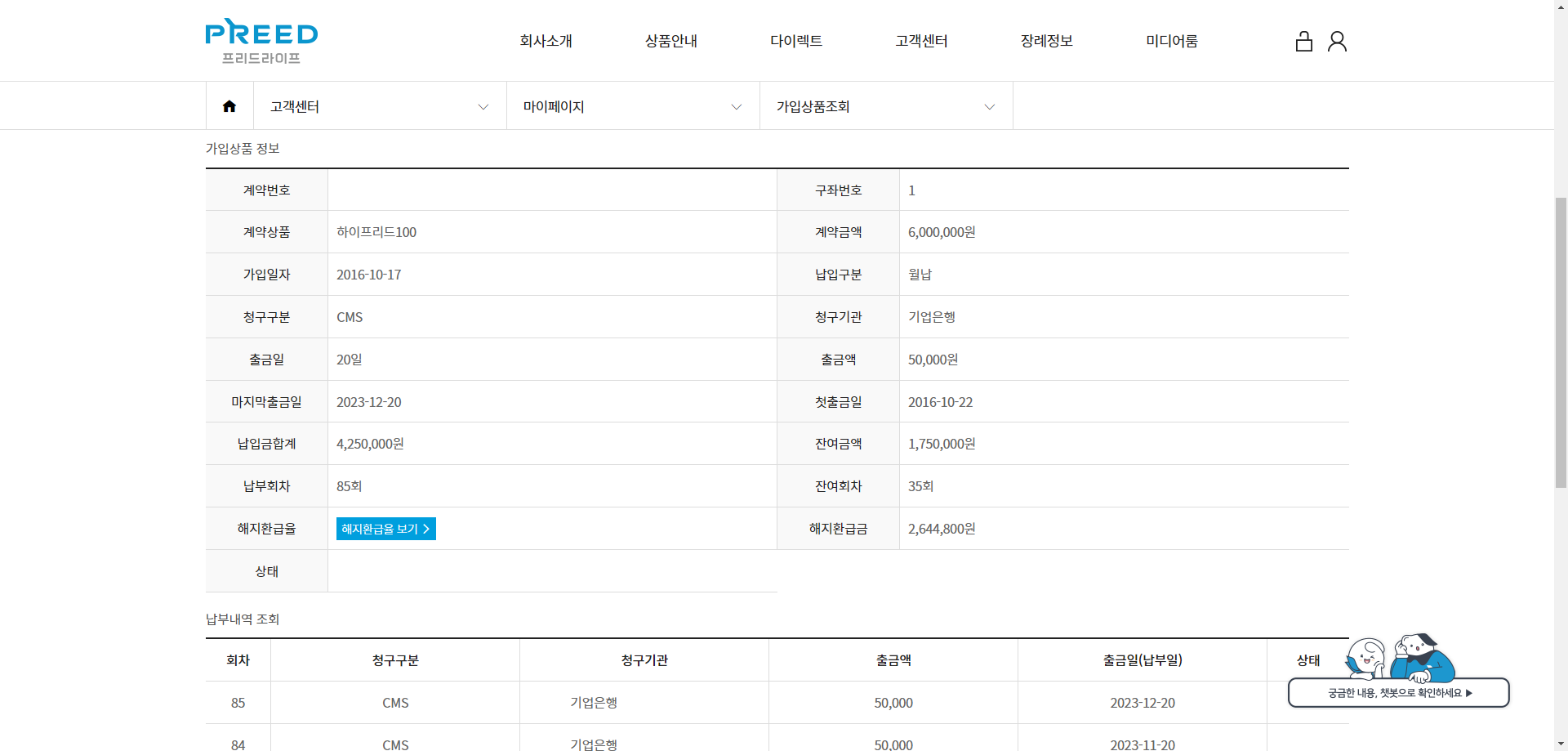Click the last withdrawal date 2023-12-20 in info table
The image size is (1568, 751).
pyautogui.click(x=369, y=402)
